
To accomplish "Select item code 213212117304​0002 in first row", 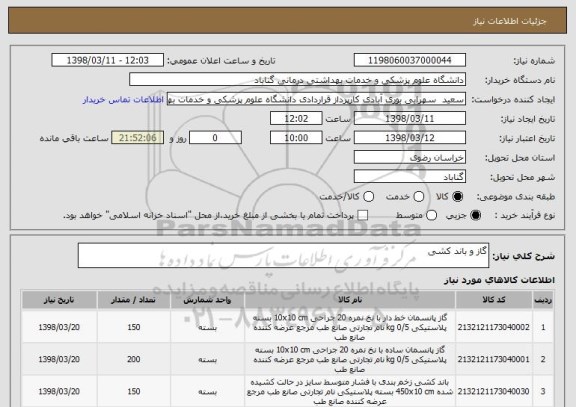I will pyautogui.click(x=494, y=327).
